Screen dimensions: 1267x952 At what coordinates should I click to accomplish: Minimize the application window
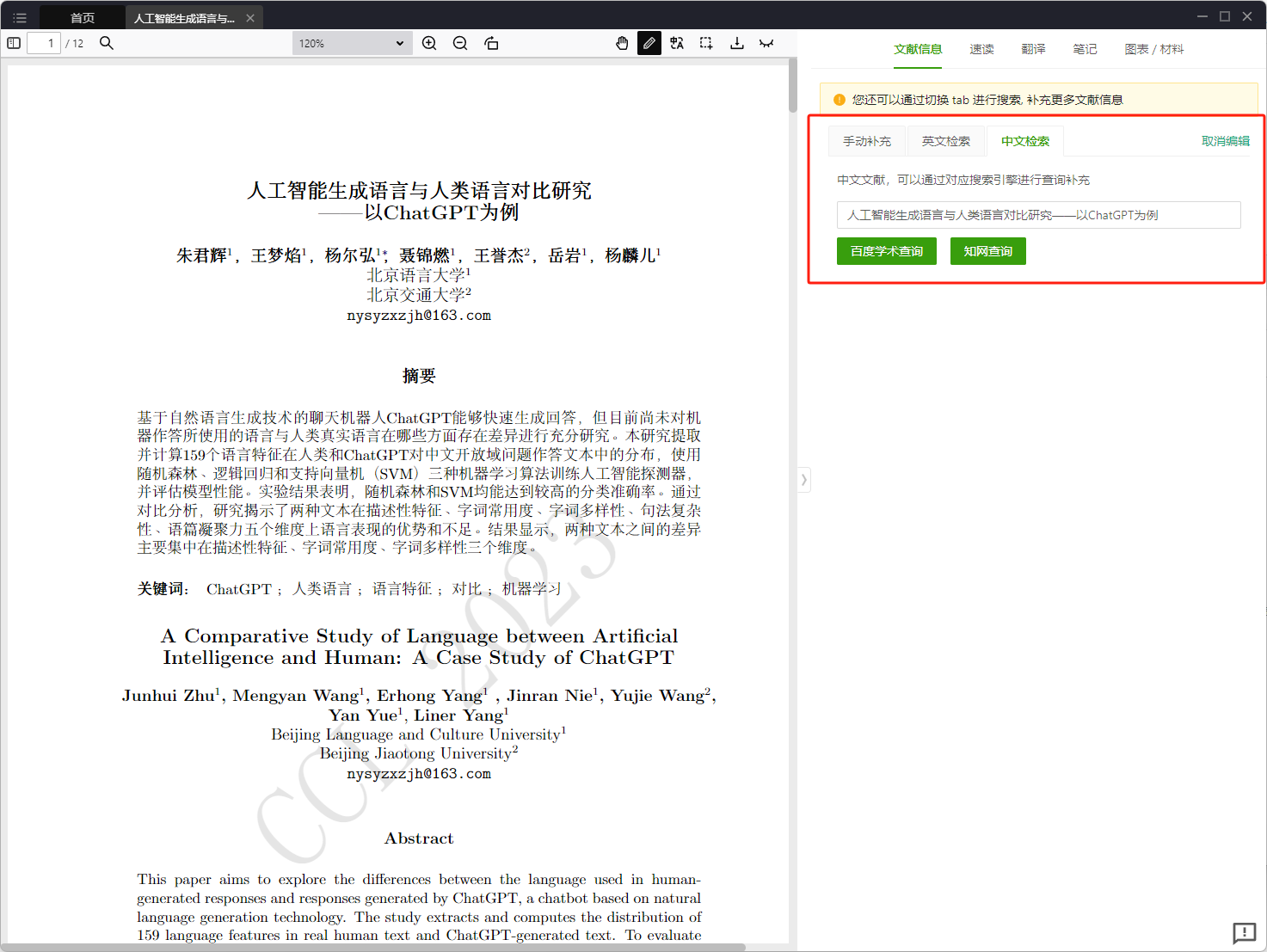[x=1202, y=16]
